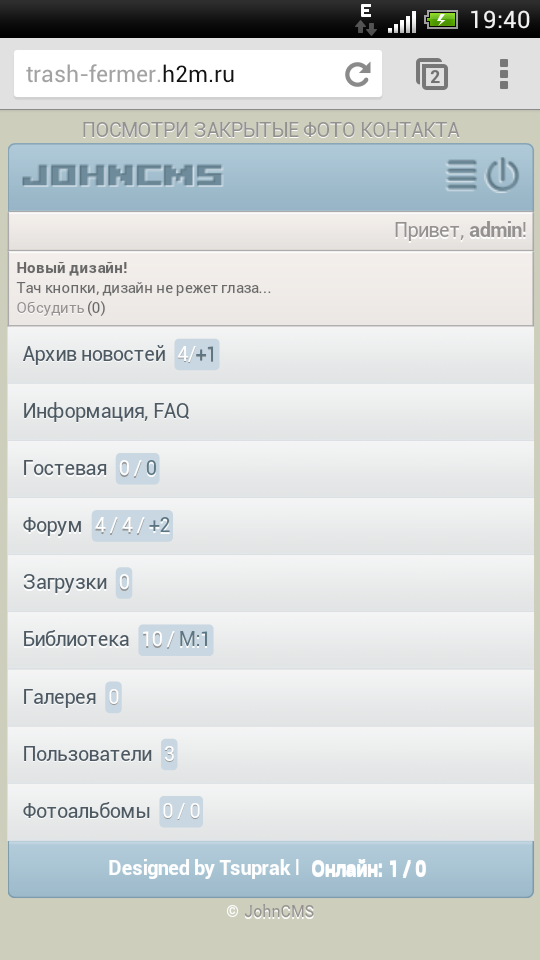This screenshot has height=960, width=540.
Task: Open the JohnCMS hamburger menu icon
Action: click(x=461, y=176)
